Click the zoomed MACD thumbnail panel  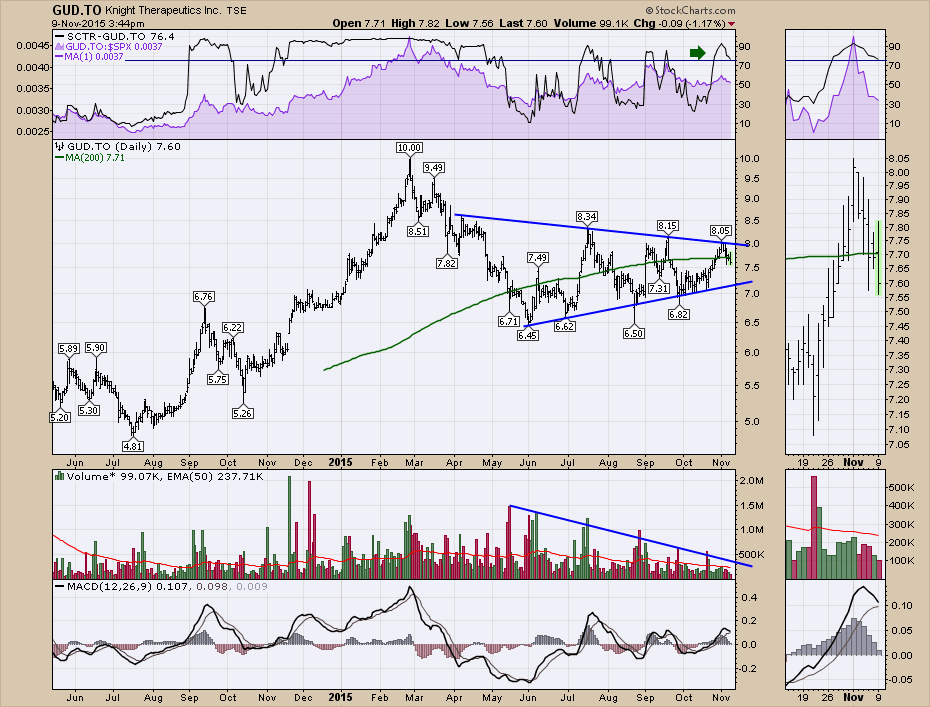click(x=832, y=635)
